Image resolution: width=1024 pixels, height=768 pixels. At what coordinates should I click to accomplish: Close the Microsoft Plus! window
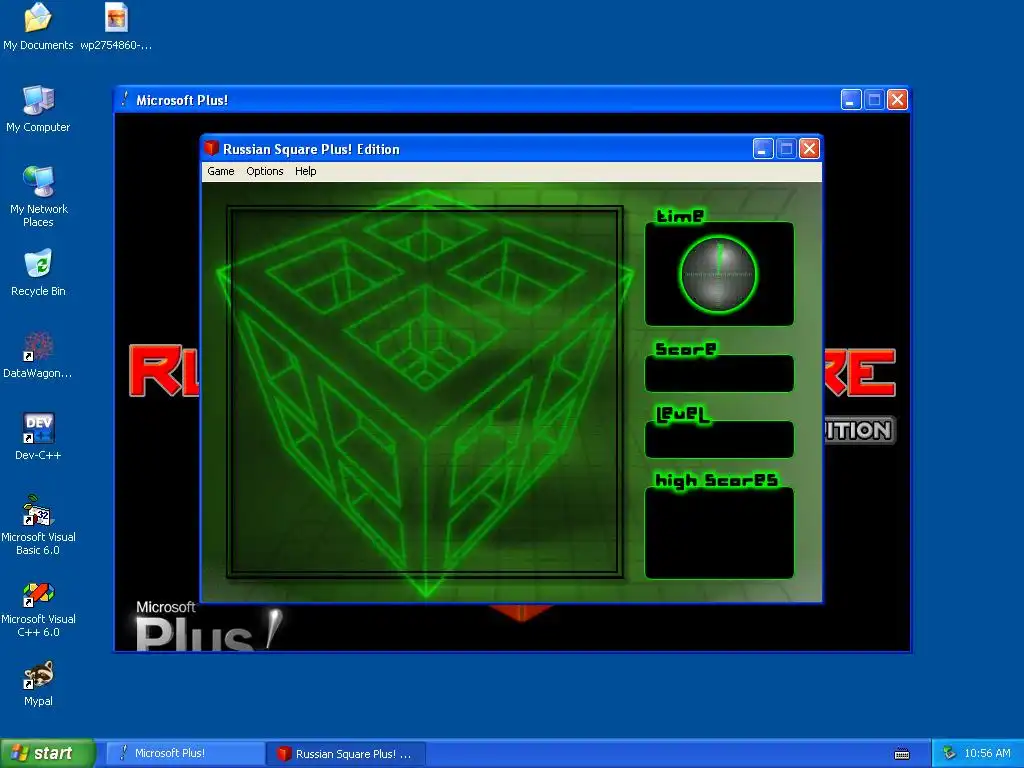tap(897, 100)
